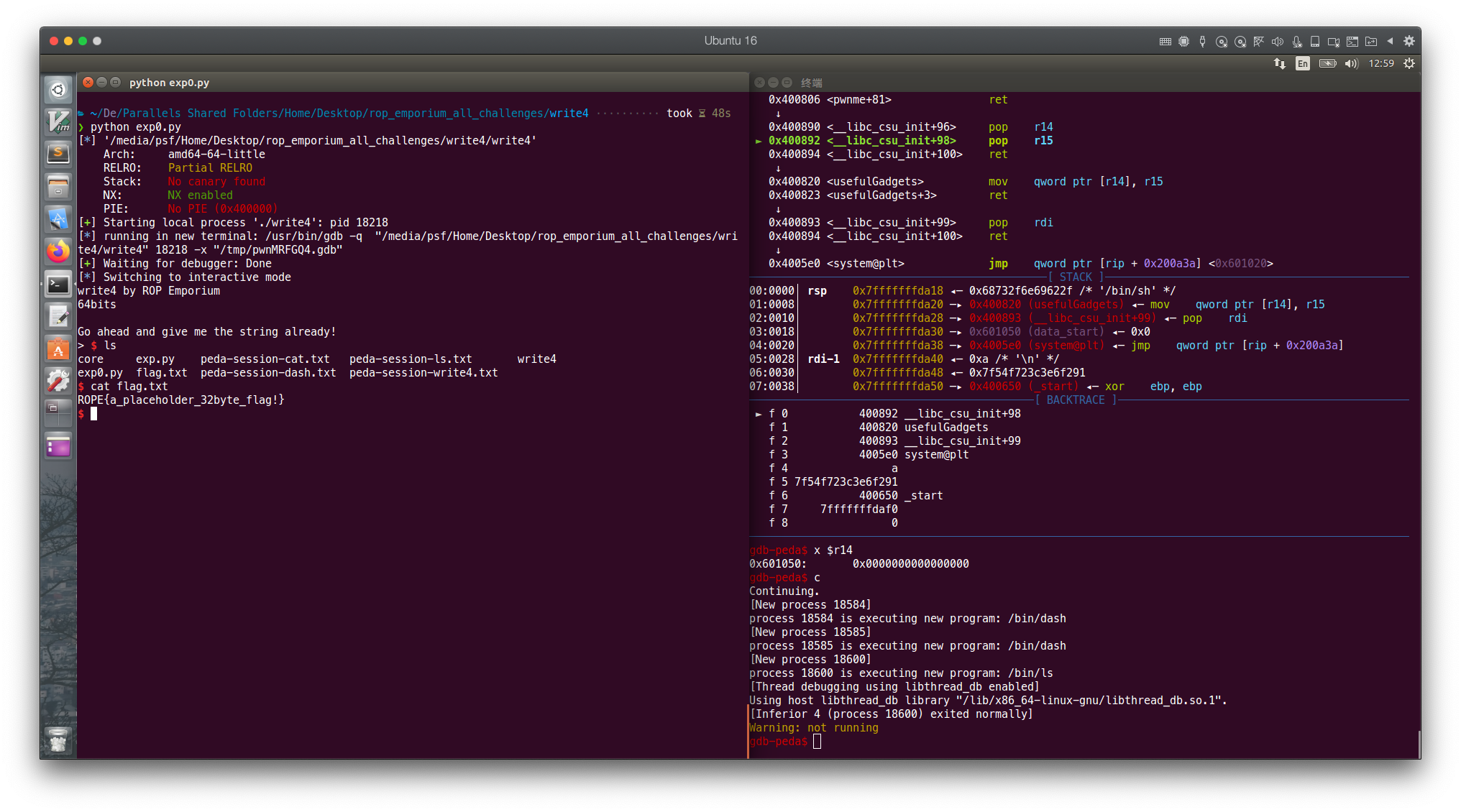Open the Workspace Switcher in dock
The height and width of the screenshot is (812, 1461).
click(58, 415)
